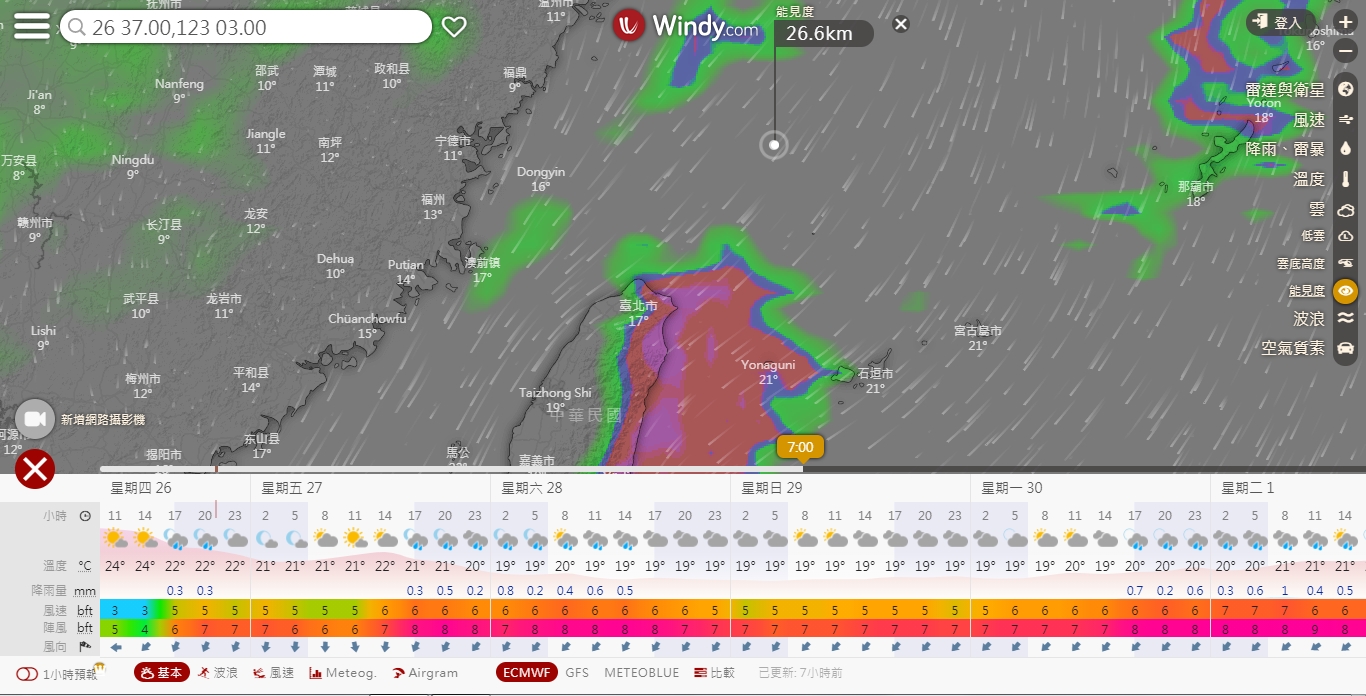
Task: Click the Dongyin location label on map
Action: point(541,172)
